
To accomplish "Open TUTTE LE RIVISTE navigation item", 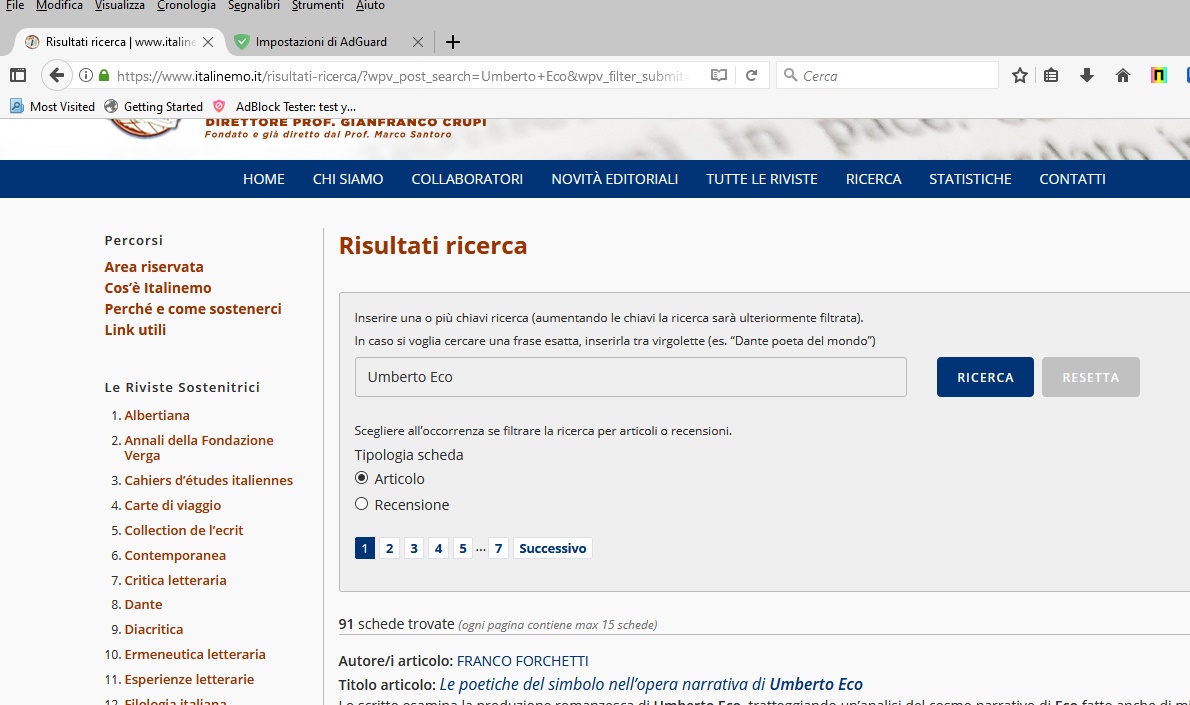I will tap(762, 179).
